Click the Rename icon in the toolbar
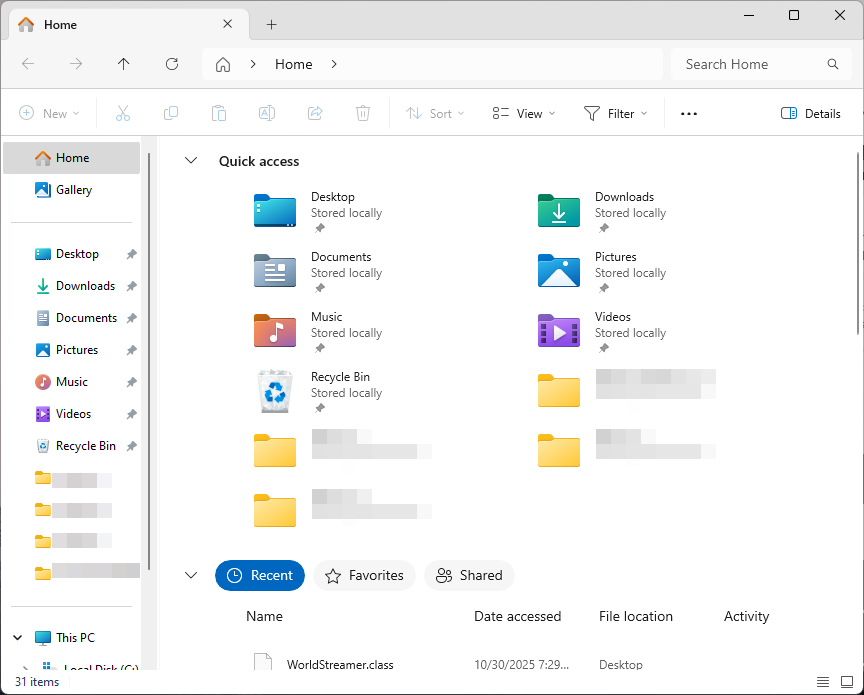This screenshot has height=695, width=864. [267, 113]
